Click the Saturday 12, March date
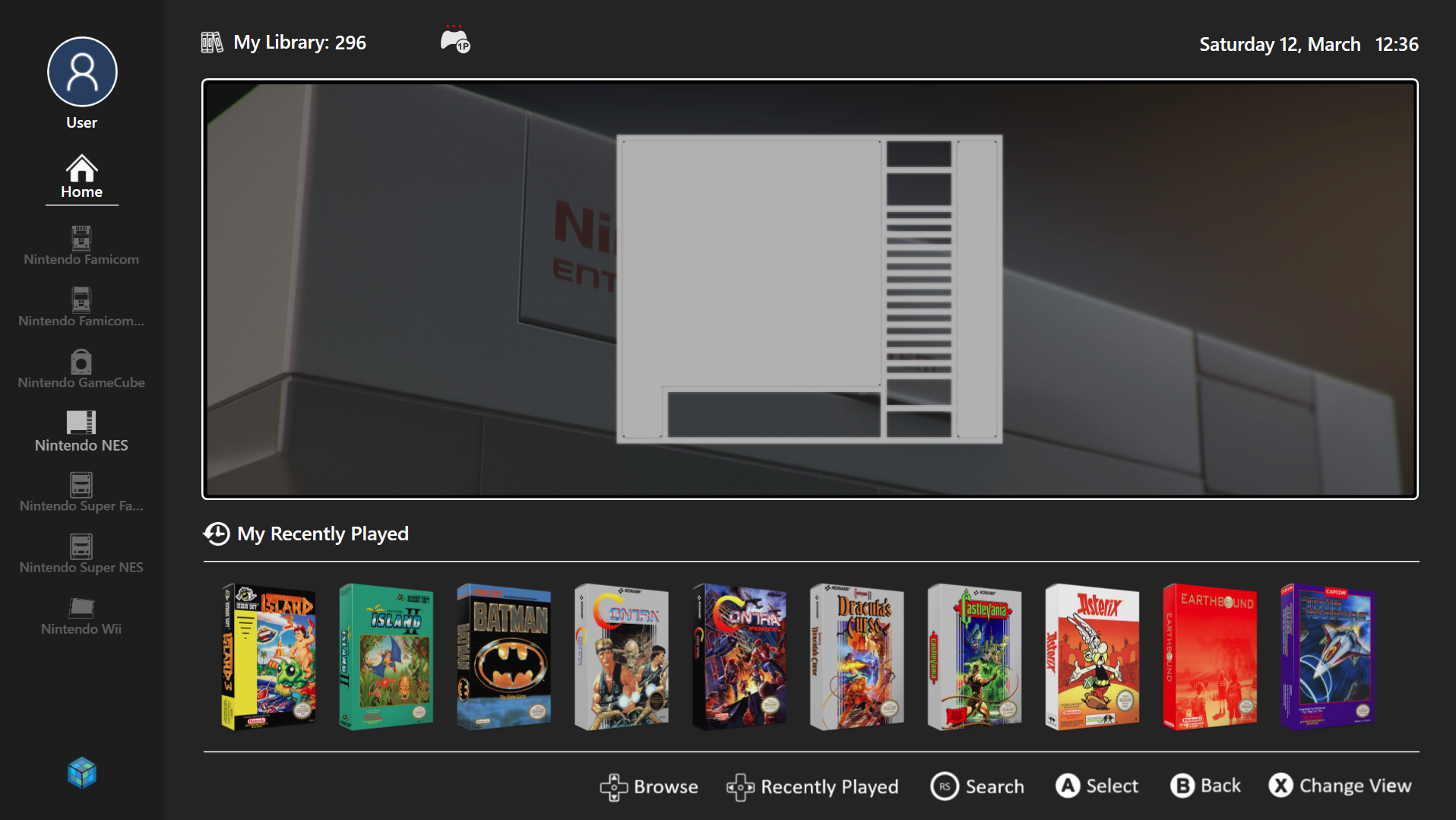Image resolution: width=1456 pixels, height=820 pixels. tap(1280, 44)
